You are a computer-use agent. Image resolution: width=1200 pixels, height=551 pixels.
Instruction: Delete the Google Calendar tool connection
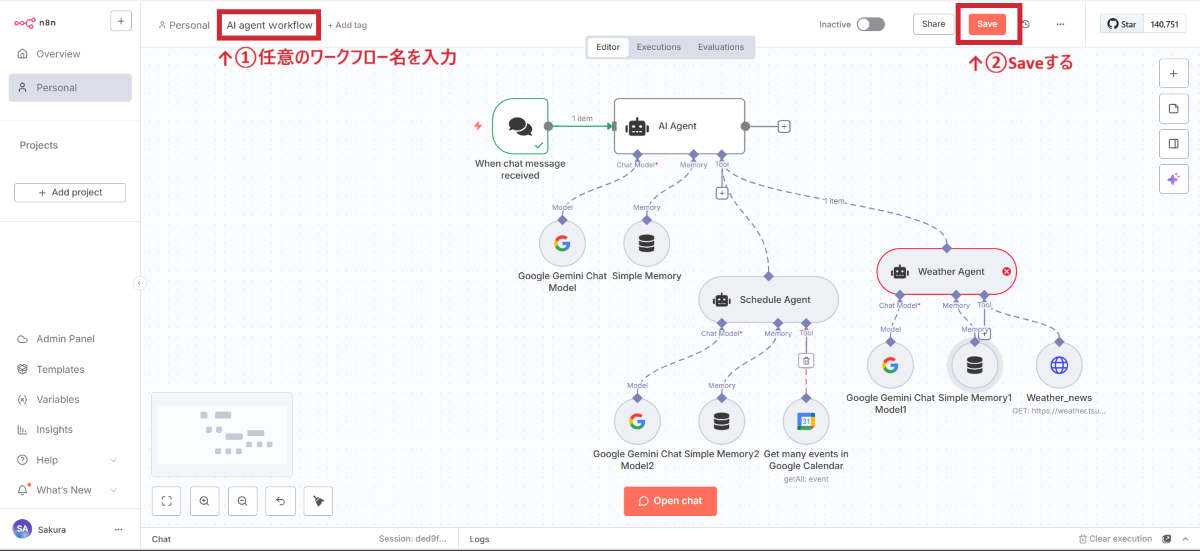(807, 360)
